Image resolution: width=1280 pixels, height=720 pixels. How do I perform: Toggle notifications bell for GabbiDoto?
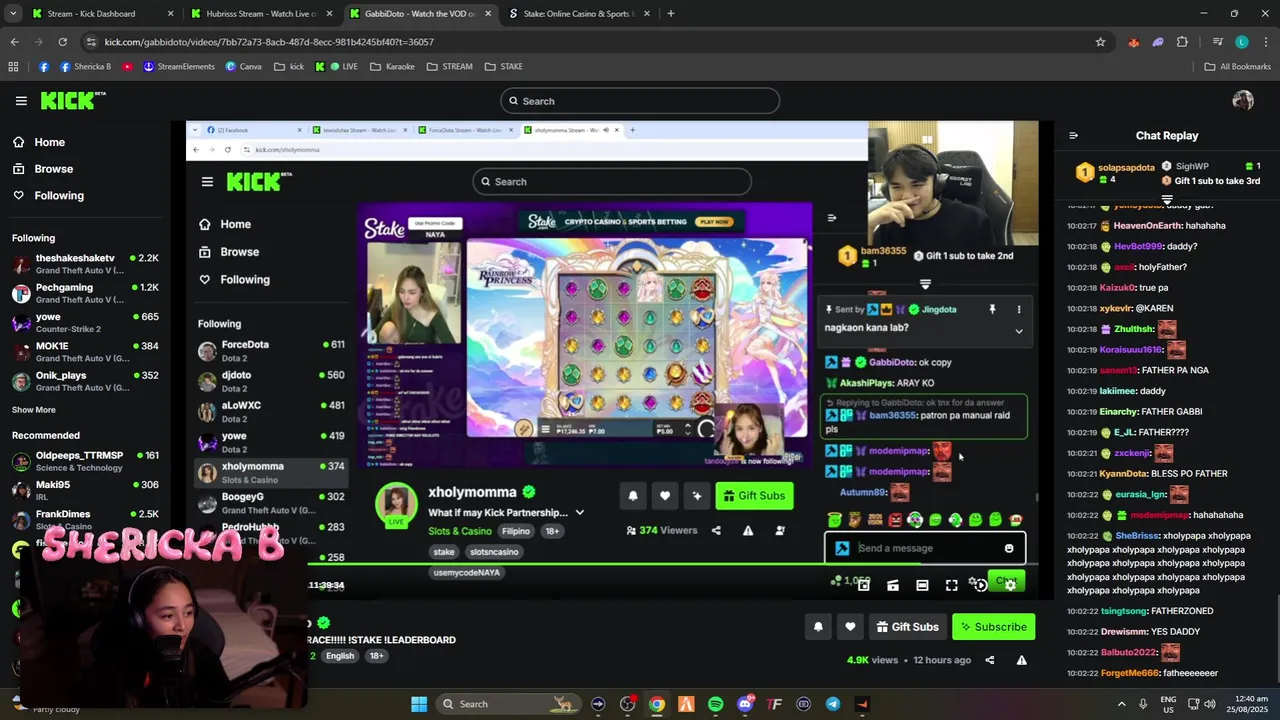pos(818,627)
